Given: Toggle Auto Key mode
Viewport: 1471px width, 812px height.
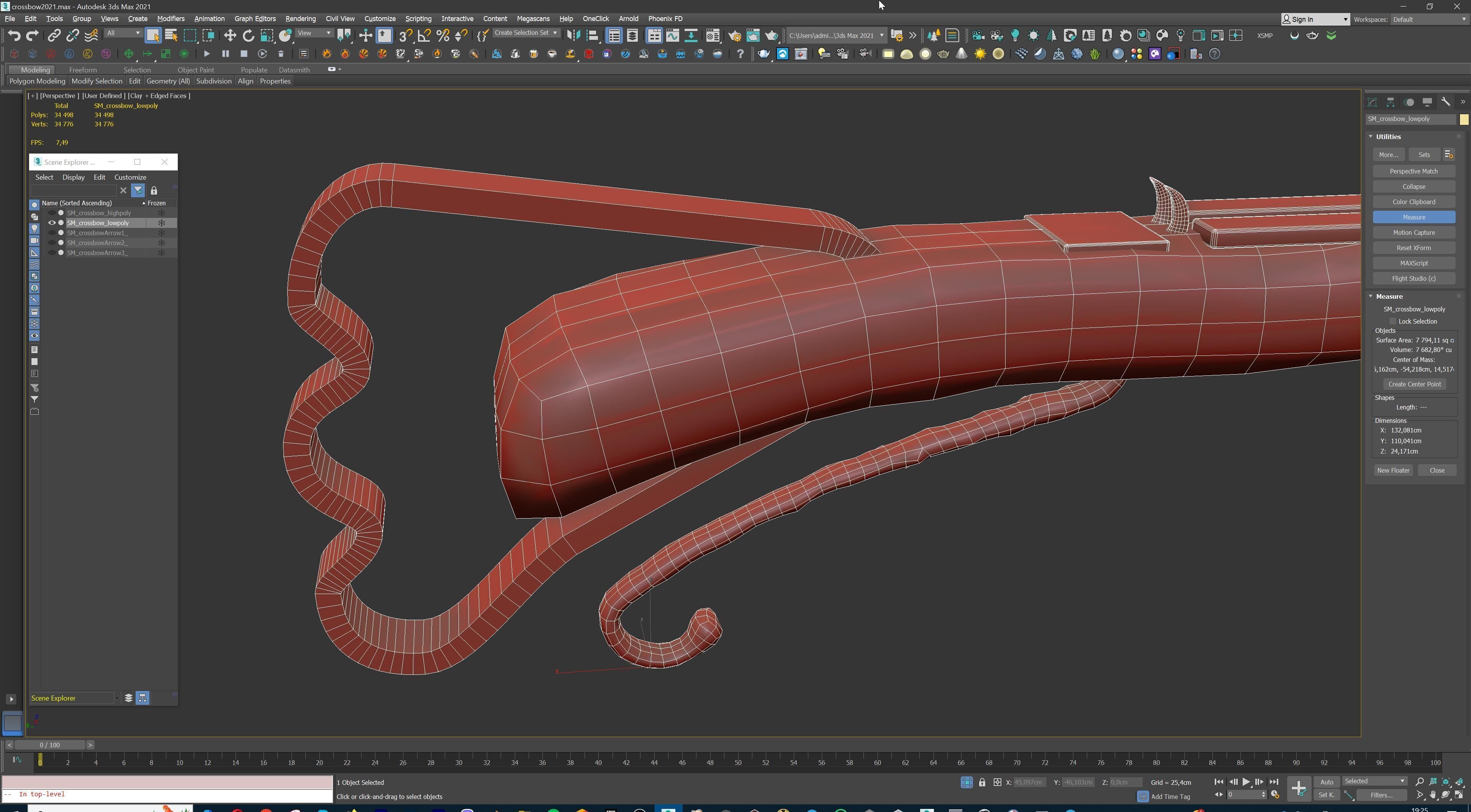Looking at the screenshot, I should click(1327, 782).
